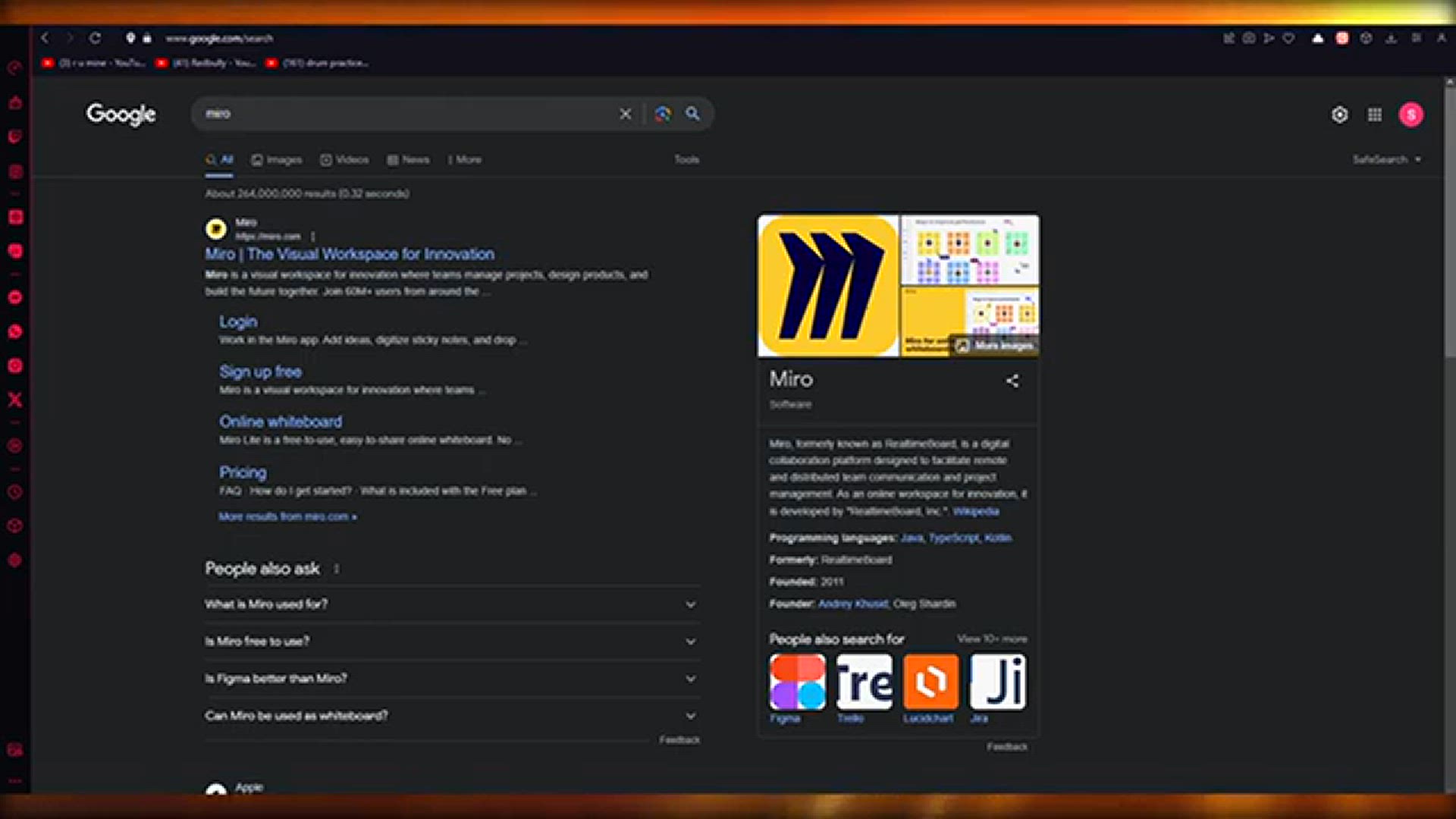Expand 'Is Figma better than Miro?' question
This screenshot has width=1456, height=819.
[x=451, y=679]
